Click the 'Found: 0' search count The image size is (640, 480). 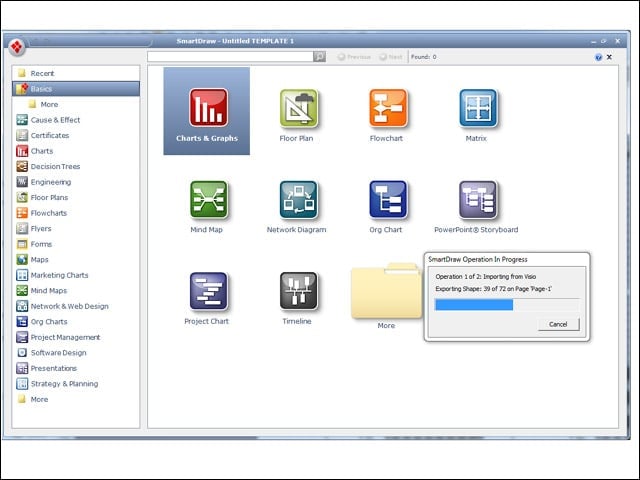(x=424, y=57)
